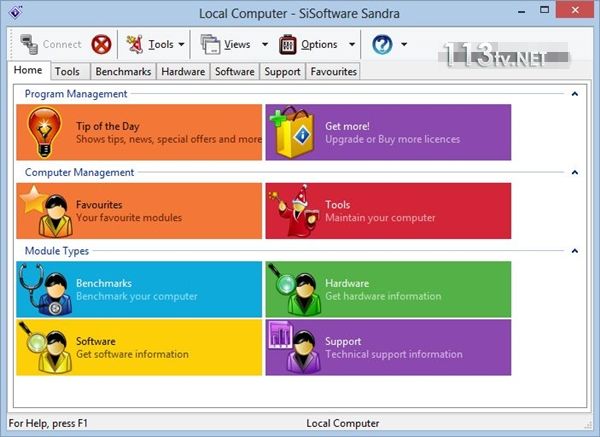Click the Software magnifier person icon
The height and width of the screenshot is (437, 600).
coord(45,347)
